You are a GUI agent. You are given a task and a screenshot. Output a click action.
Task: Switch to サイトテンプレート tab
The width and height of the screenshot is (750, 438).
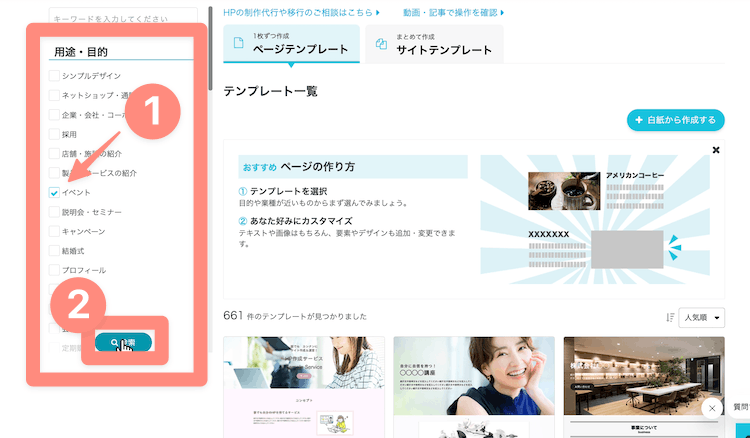[x=434, y=44]
